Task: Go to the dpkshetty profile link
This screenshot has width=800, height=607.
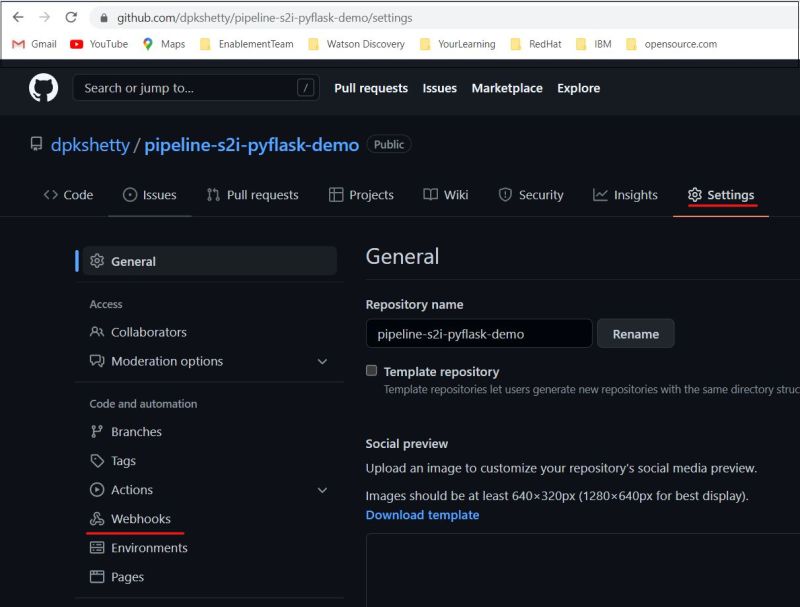Action: point(92,144)
